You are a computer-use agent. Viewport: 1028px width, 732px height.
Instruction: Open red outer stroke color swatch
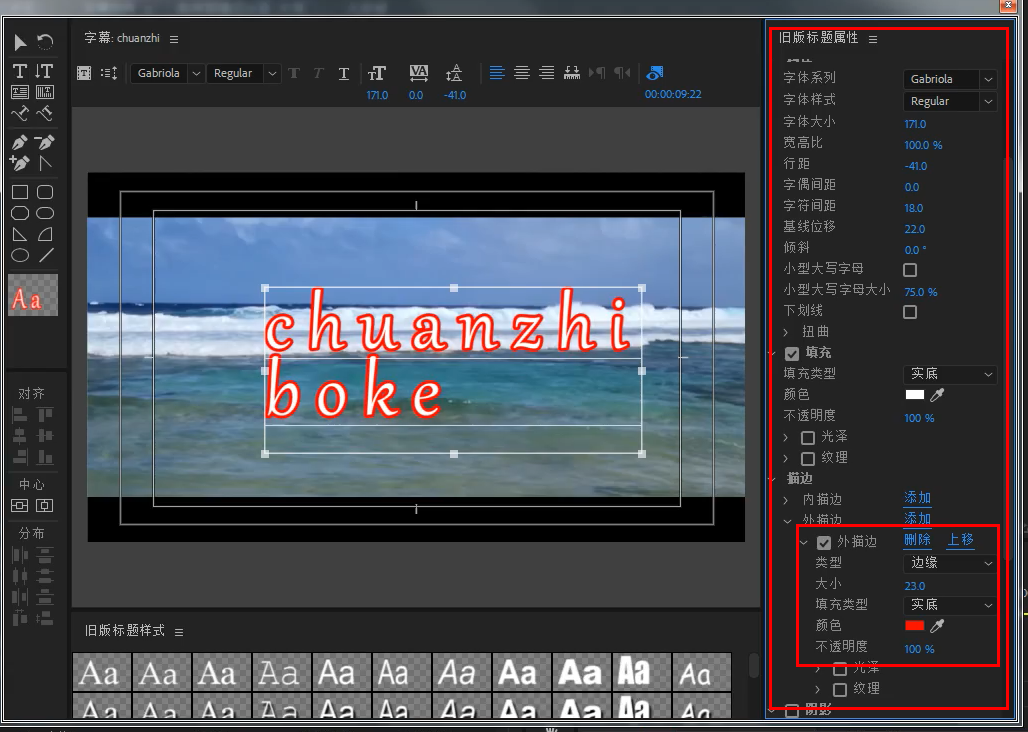point(915,626)
